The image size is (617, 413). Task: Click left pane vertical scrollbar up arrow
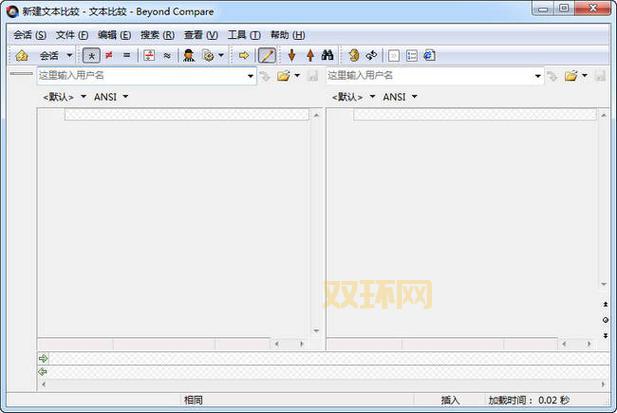click(316, 115)
